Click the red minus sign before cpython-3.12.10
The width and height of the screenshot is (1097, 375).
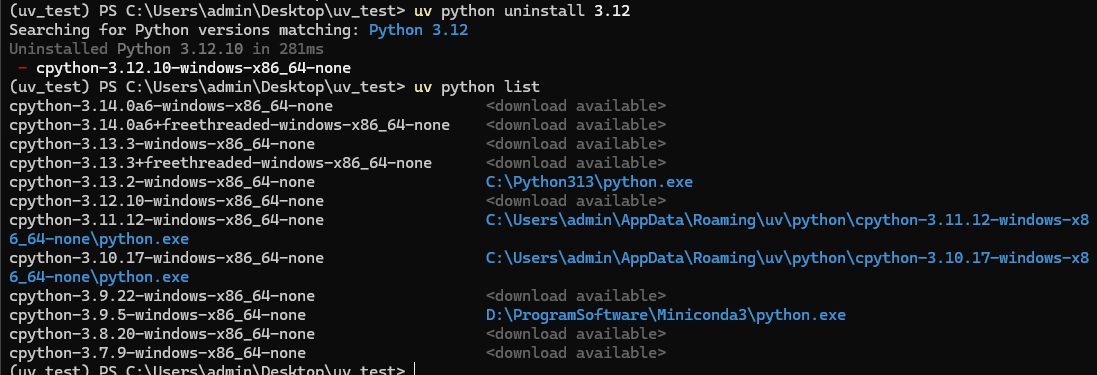point(22,69)
